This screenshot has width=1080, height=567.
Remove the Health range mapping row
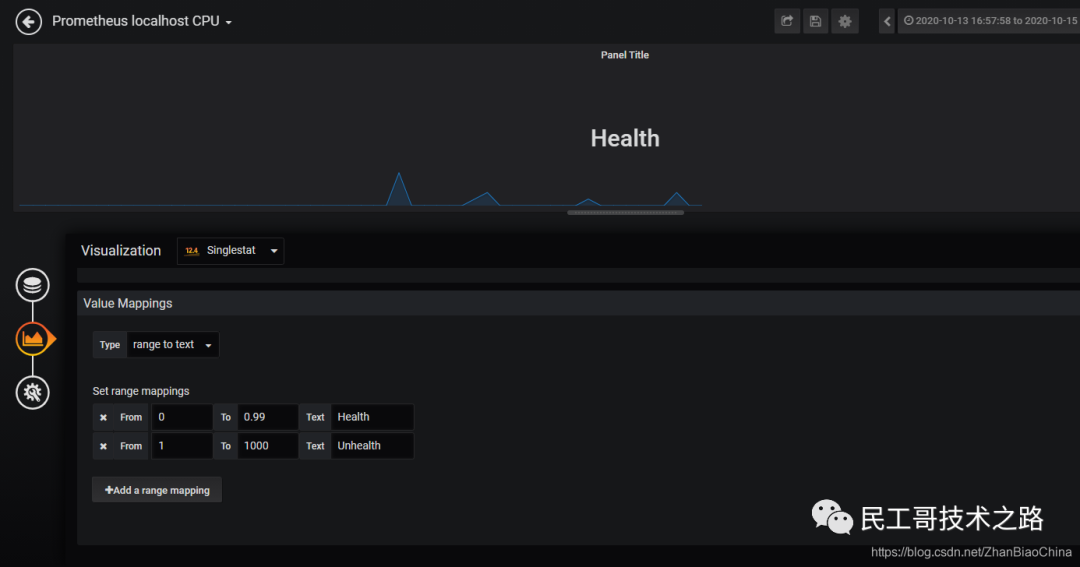point(103,417)
